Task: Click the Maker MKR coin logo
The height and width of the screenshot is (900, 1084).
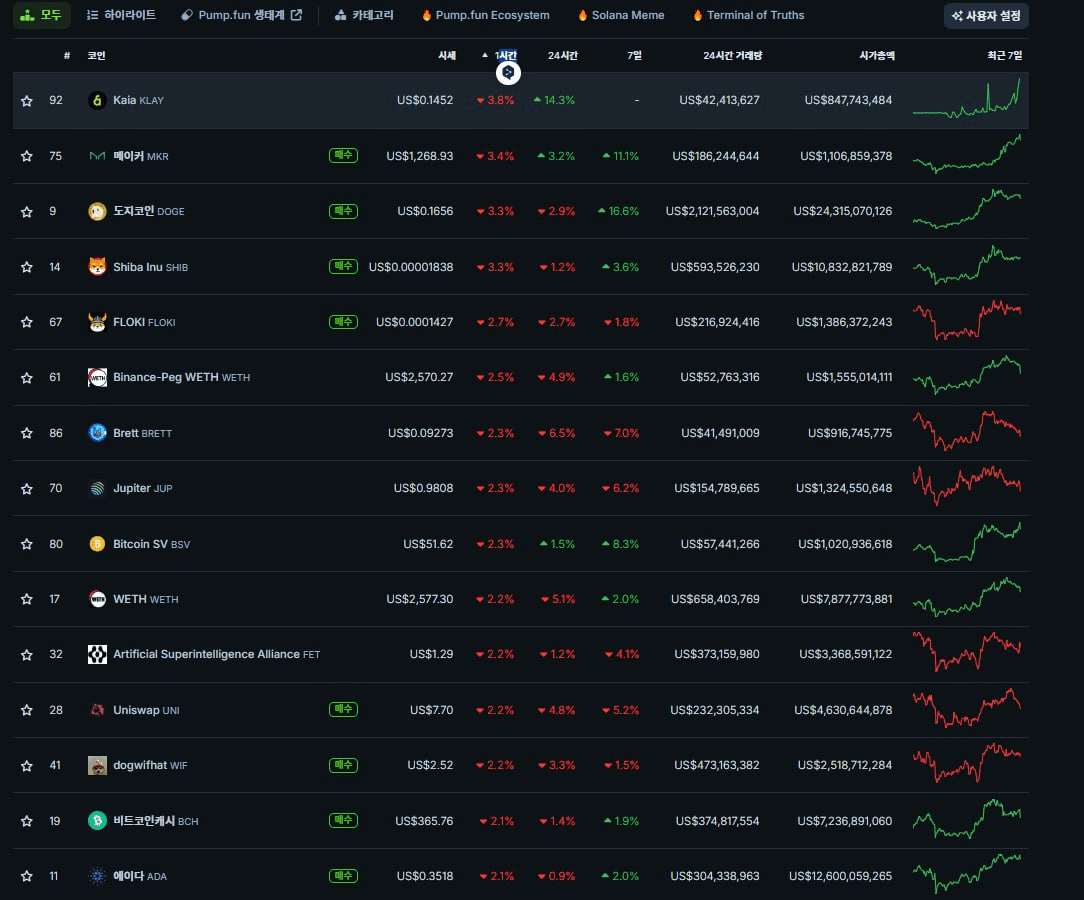Action: click(x=97, y=156)
